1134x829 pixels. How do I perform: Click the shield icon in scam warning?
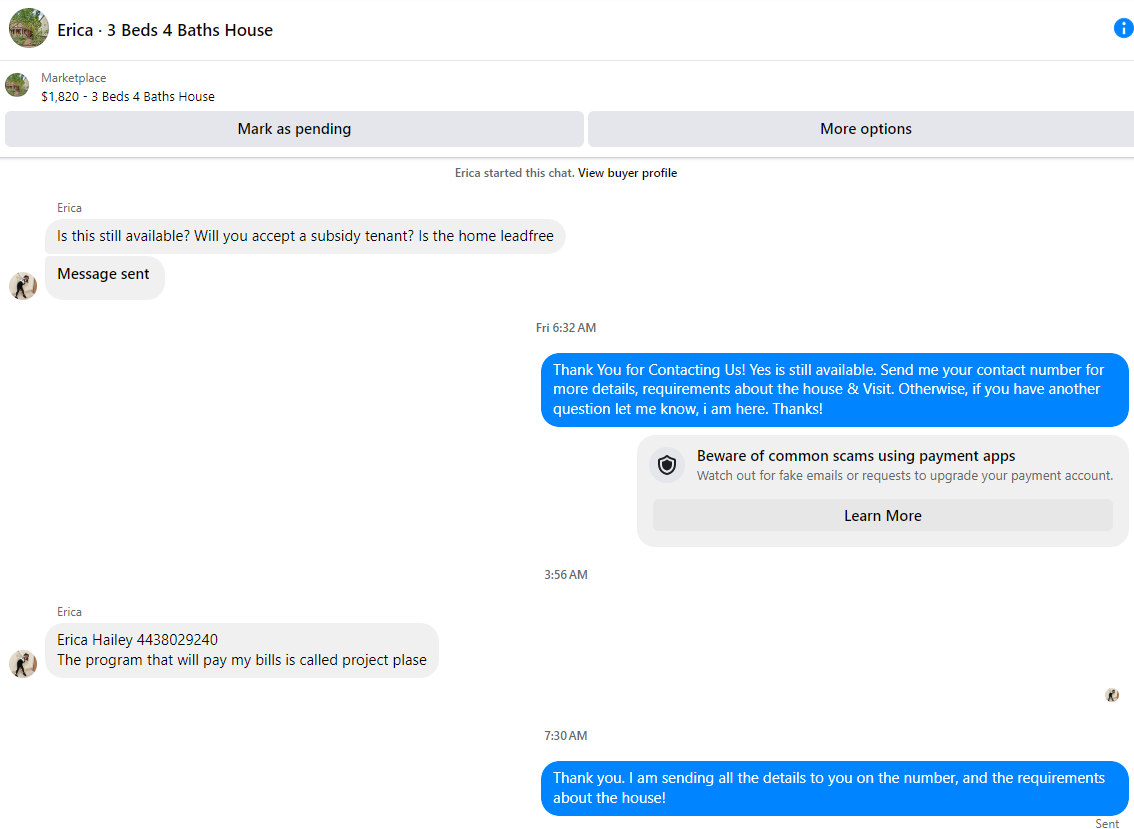point(667,465)
